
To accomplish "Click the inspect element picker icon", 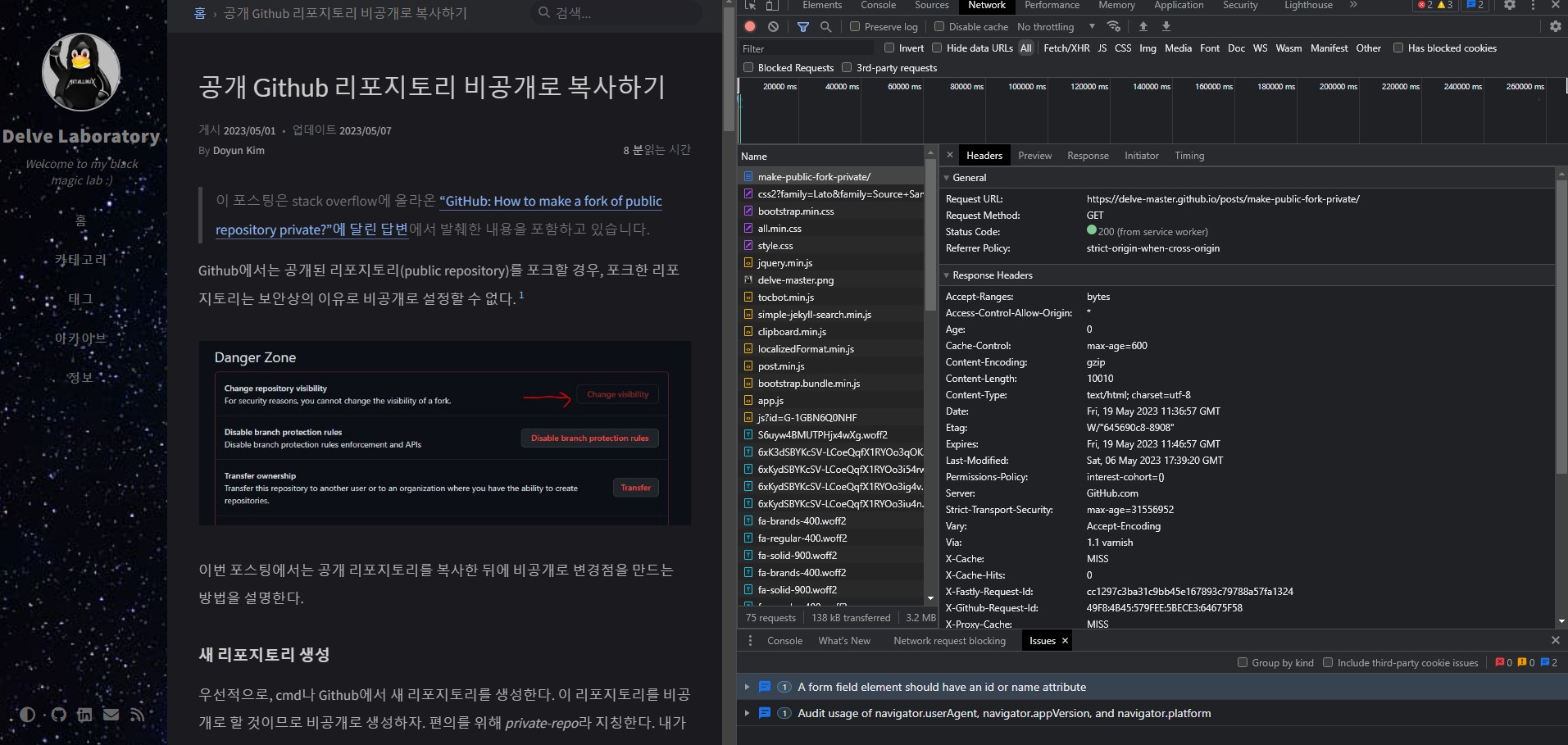I will pos(750,5).
